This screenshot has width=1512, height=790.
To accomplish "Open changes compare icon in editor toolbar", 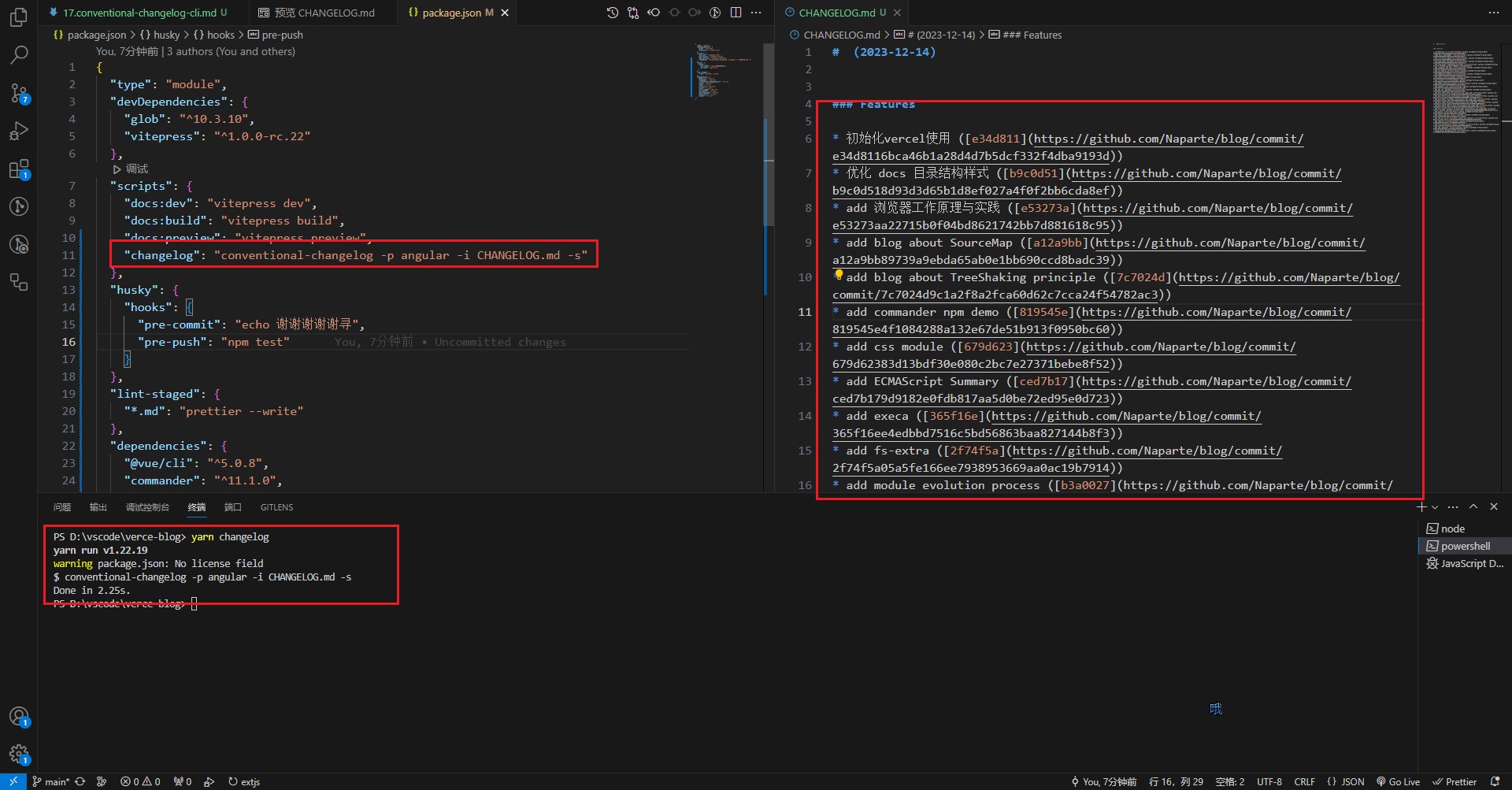I will 633,13.
